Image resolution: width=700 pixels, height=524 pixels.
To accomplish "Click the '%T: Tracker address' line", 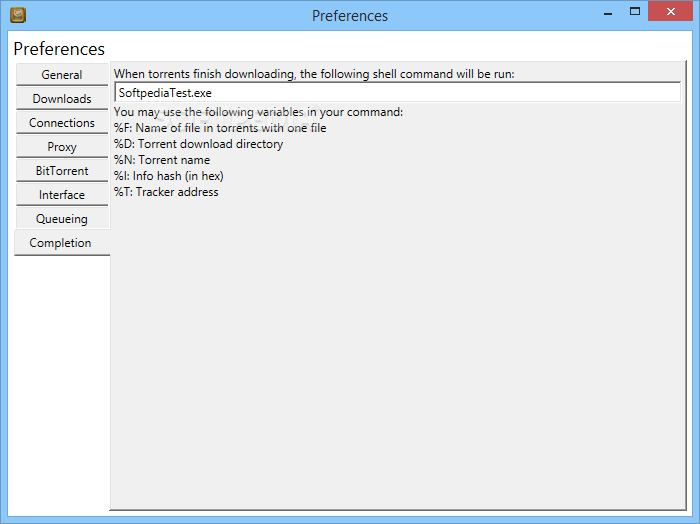I will click(x=166, y=192).
